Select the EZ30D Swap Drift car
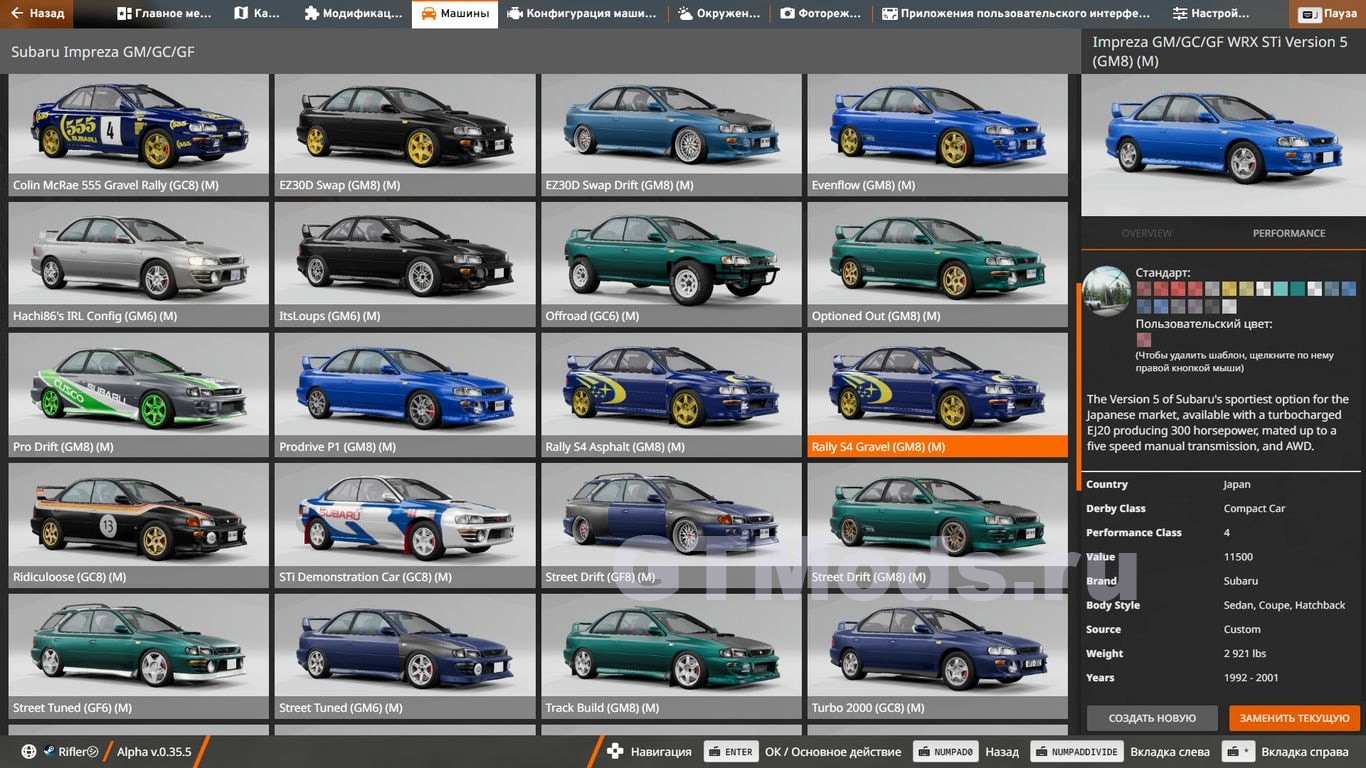The height and width of the screenshot is (768, 1366). click(672, 135)
